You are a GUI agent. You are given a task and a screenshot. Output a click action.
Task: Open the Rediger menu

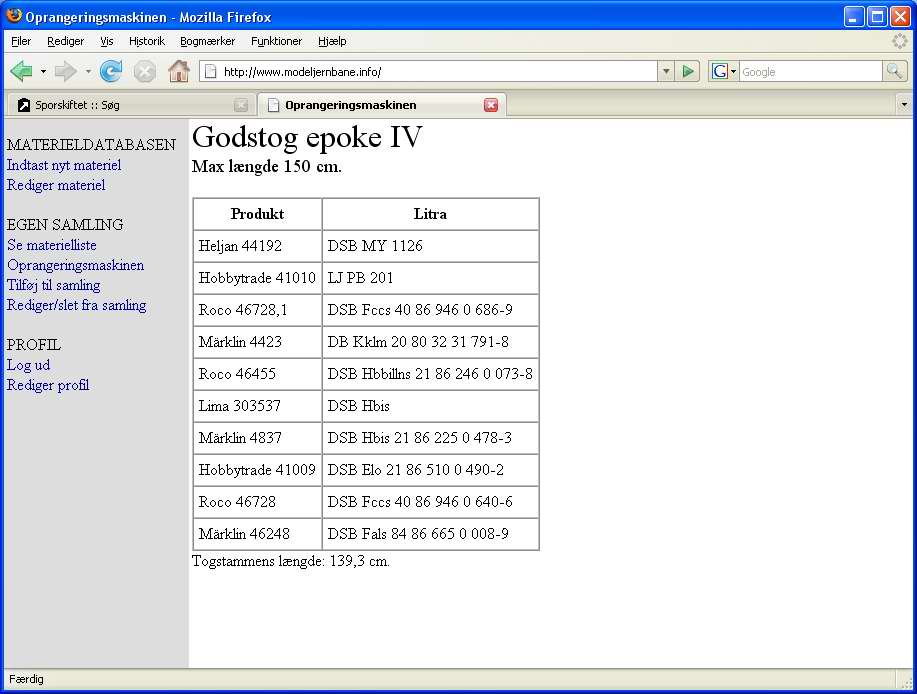(x=66, y=41)
